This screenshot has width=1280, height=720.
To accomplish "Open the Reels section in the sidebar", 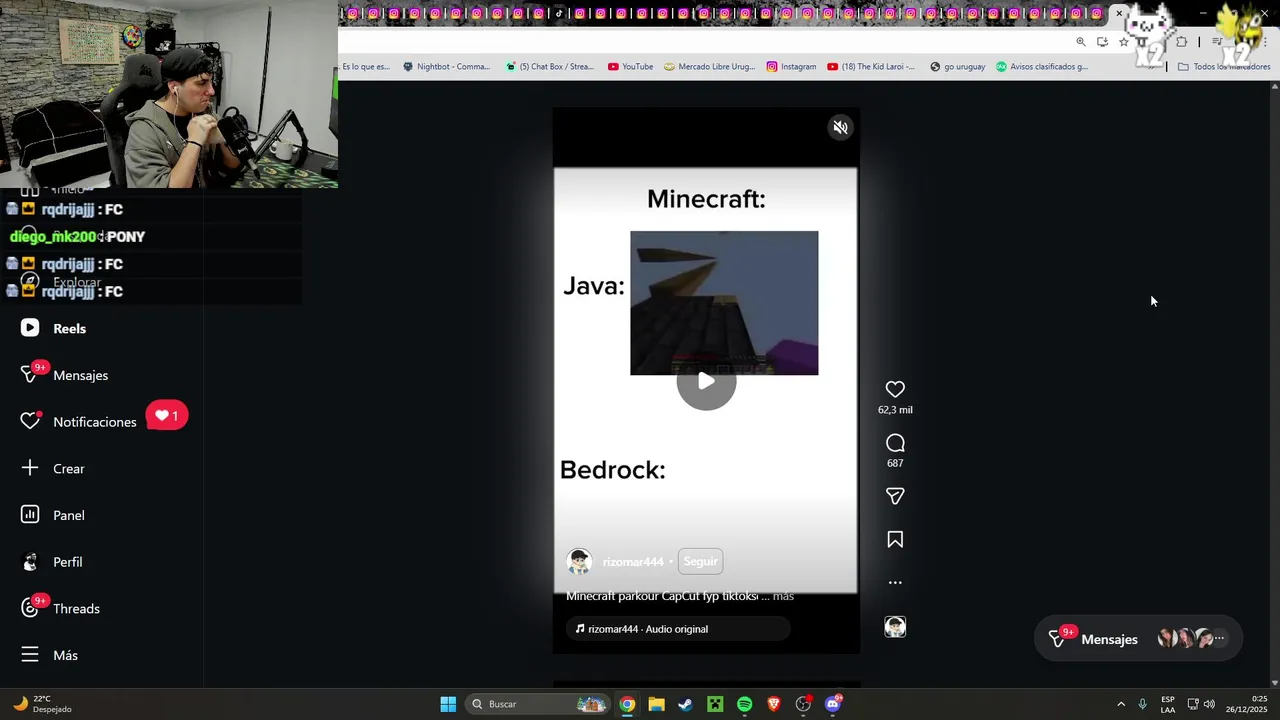I will [x=69, y=328].
